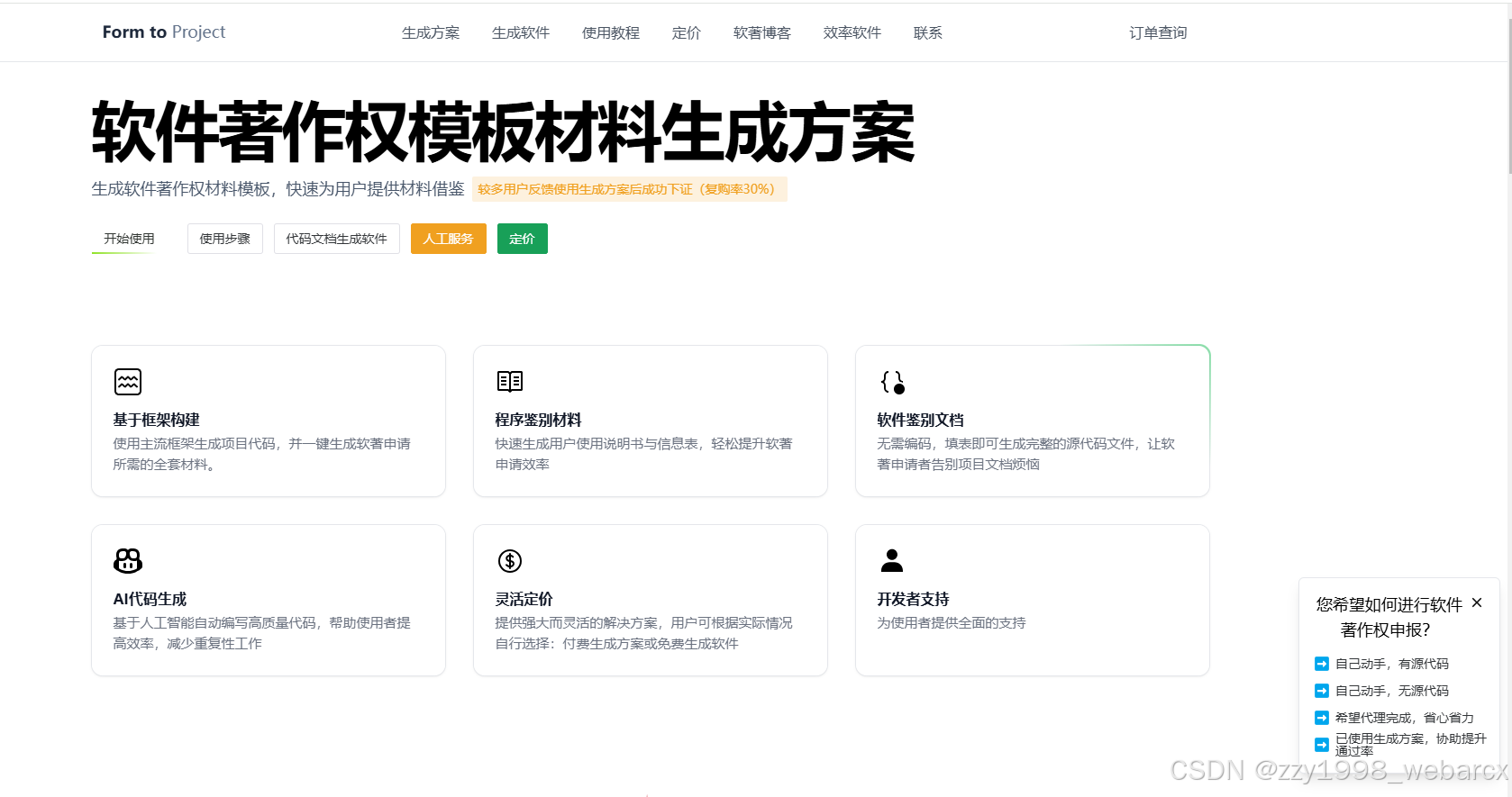Screen dimensions: 1512x797
Task: Click the robot icon on AI代码生成 card
Action: point(128,560)
